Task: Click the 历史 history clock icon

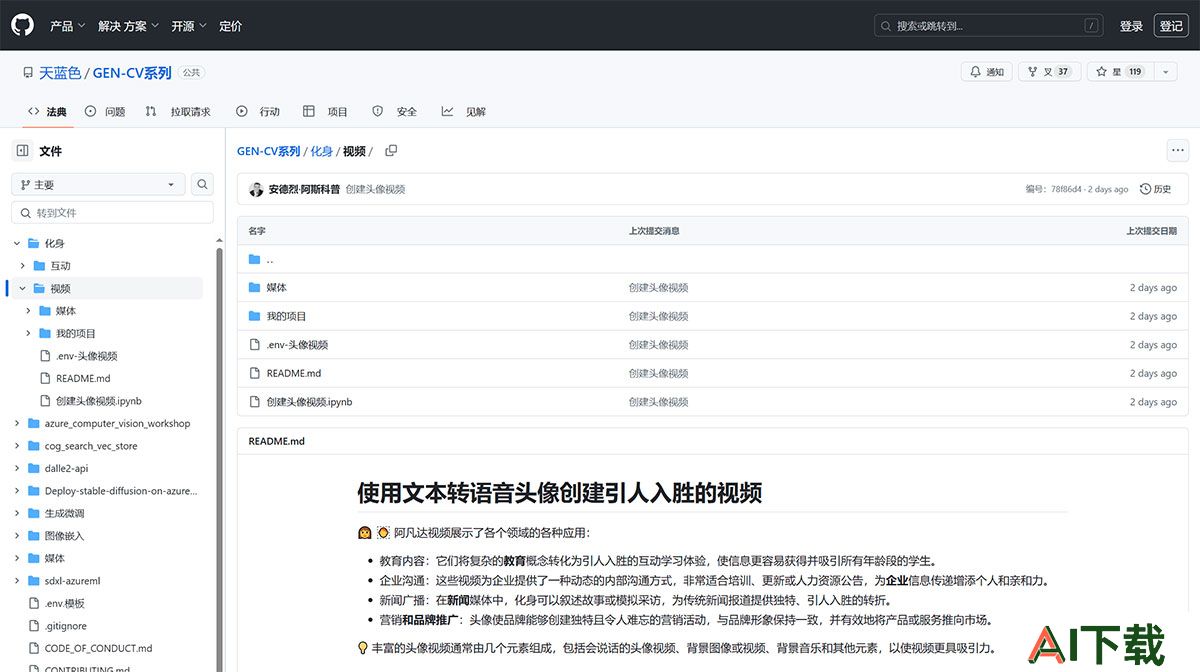Action: tap(1145, 189)
